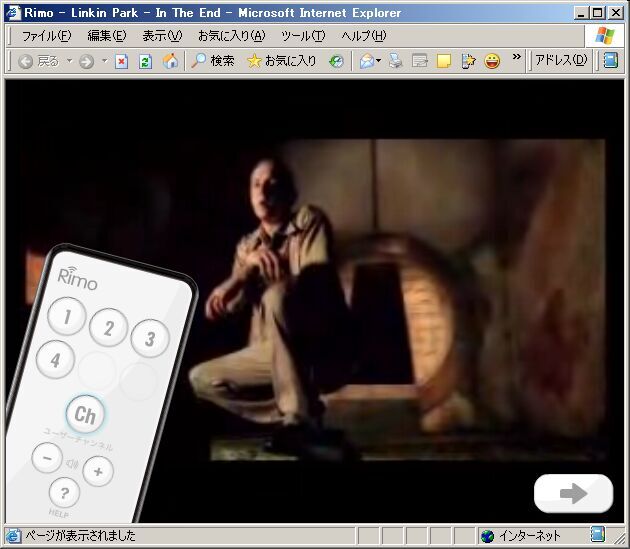Open the History clock icon in toolbar
This screenshot has height=549, width=630.
coord(336,61)
